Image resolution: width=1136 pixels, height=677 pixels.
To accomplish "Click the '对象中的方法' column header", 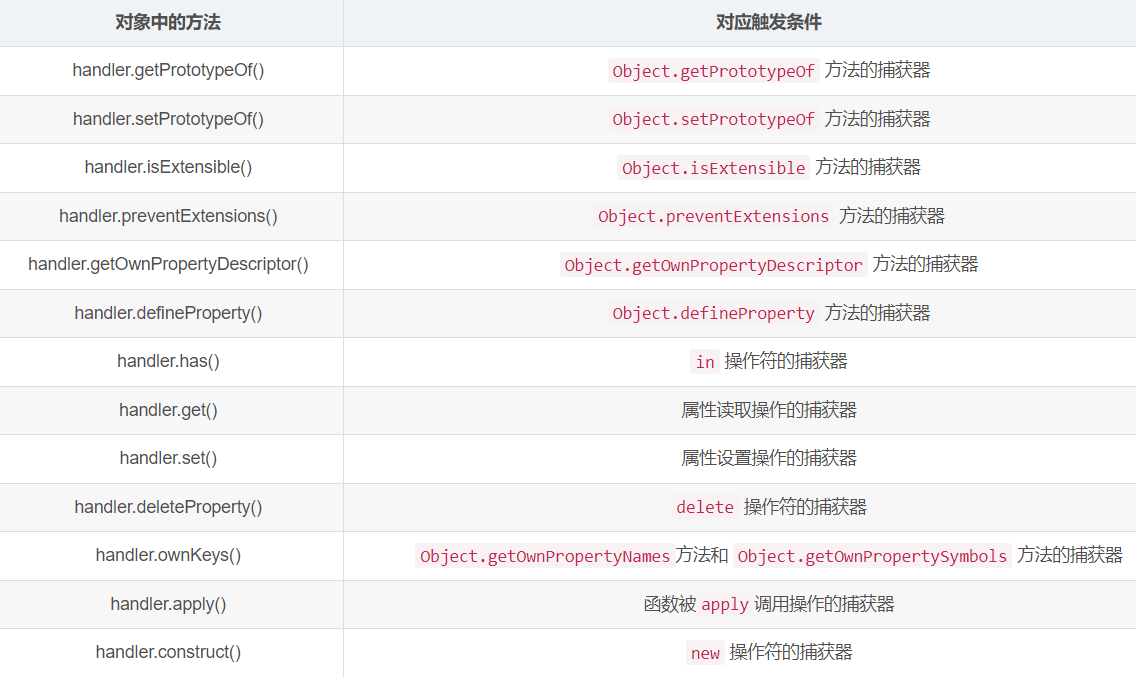I will pyautogui.click(x=168, y=22).
